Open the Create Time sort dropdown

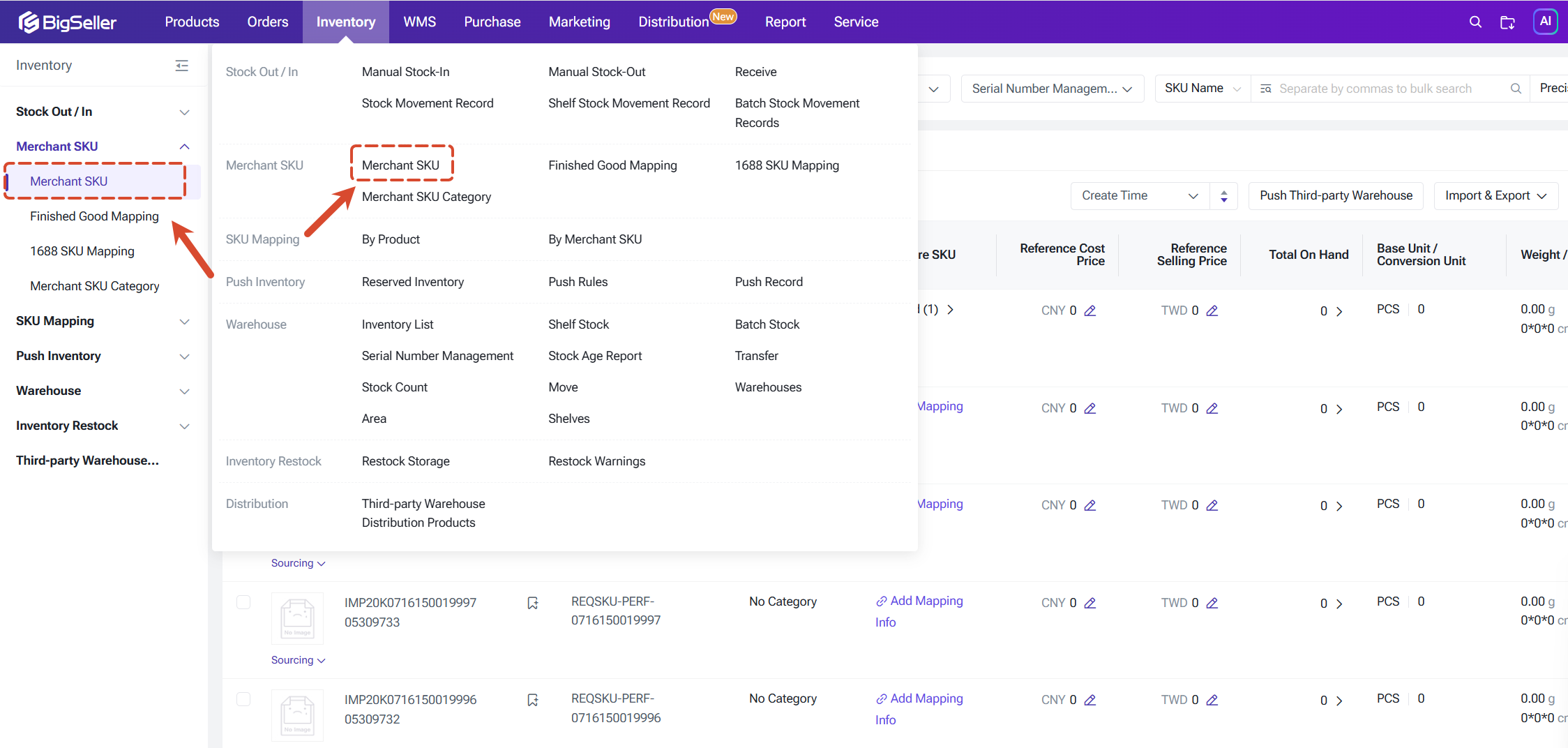(x=1140, y=196)
